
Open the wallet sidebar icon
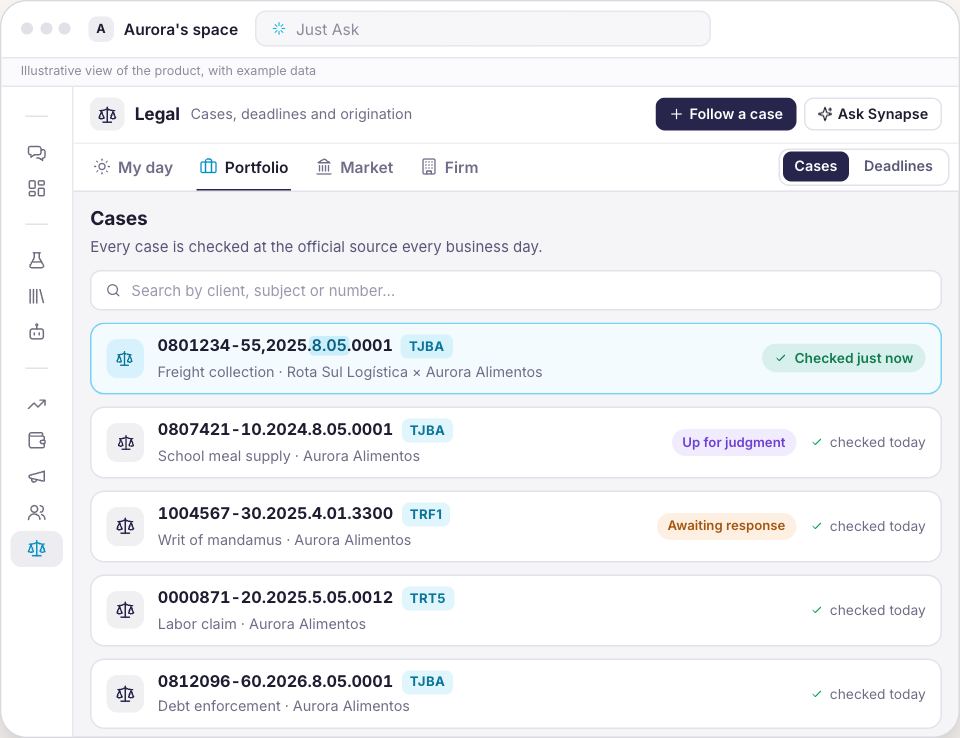(x=37, y=440)
